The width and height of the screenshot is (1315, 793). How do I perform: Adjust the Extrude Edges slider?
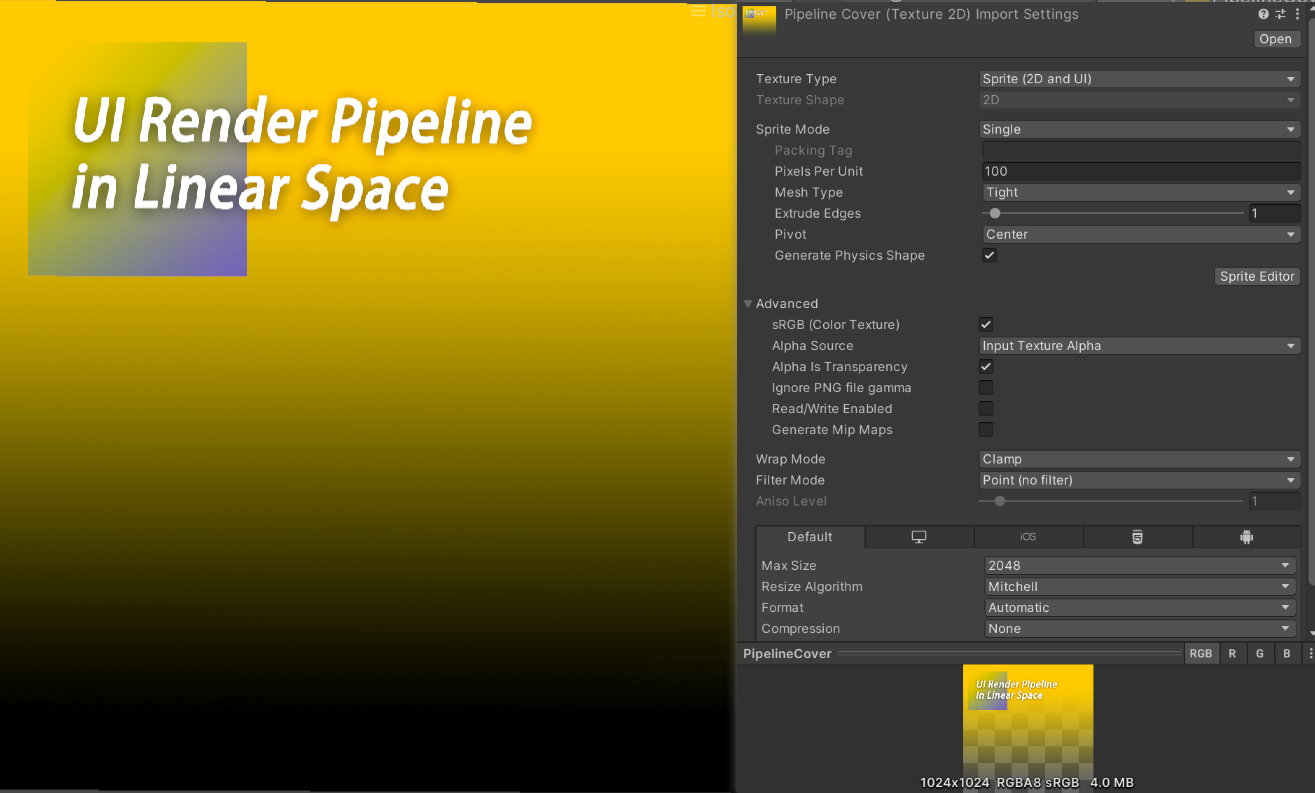995,213
